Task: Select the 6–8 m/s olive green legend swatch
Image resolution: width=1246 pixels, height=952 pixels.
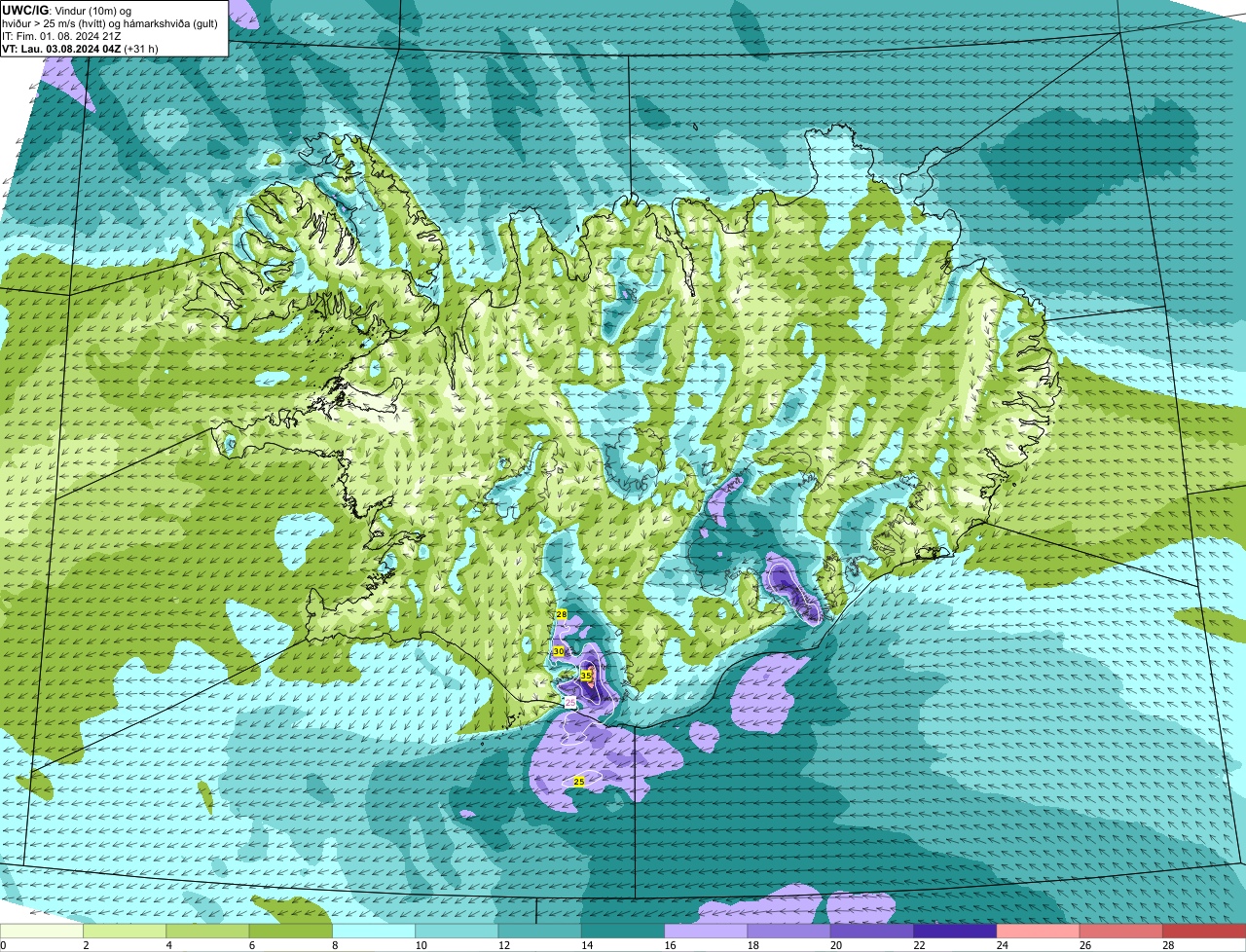Action: coord(291,931)
